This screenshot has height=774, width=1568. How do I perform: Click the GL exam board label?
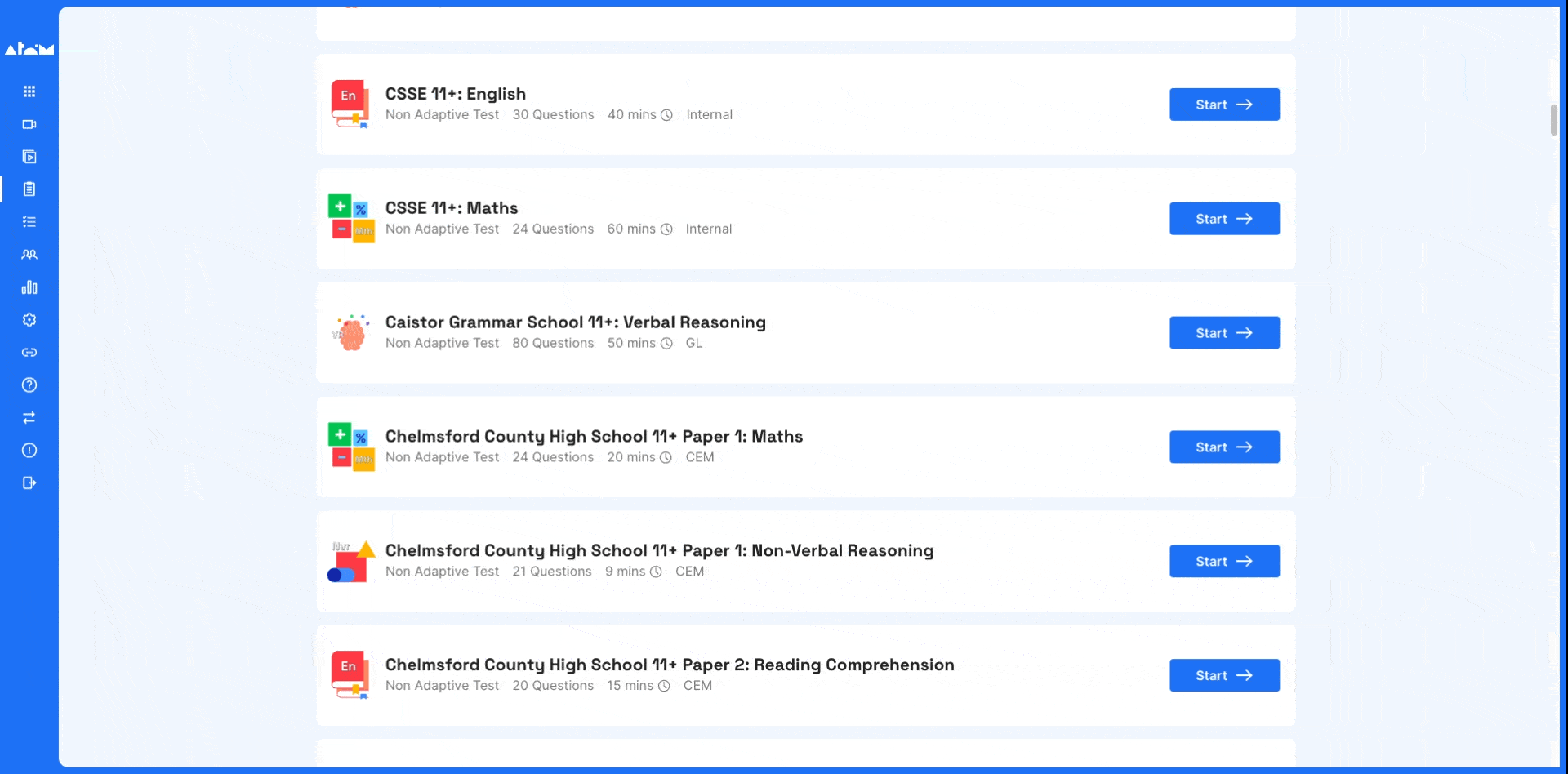point(694,344)
